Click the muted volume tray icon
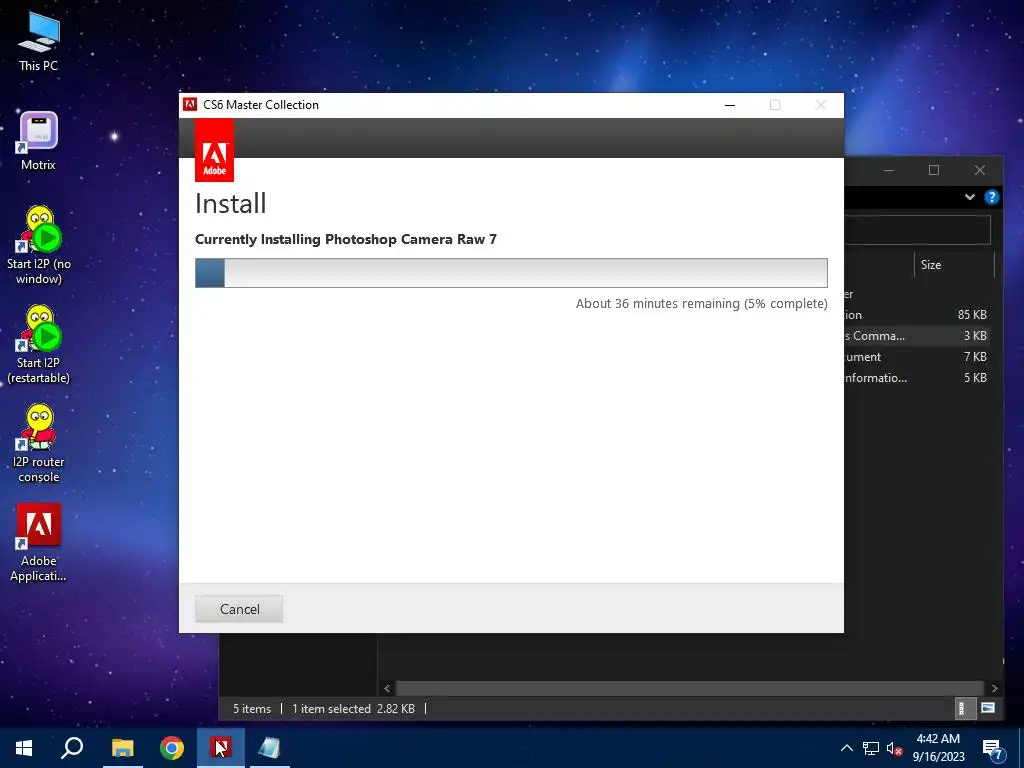 click(894, 748)
